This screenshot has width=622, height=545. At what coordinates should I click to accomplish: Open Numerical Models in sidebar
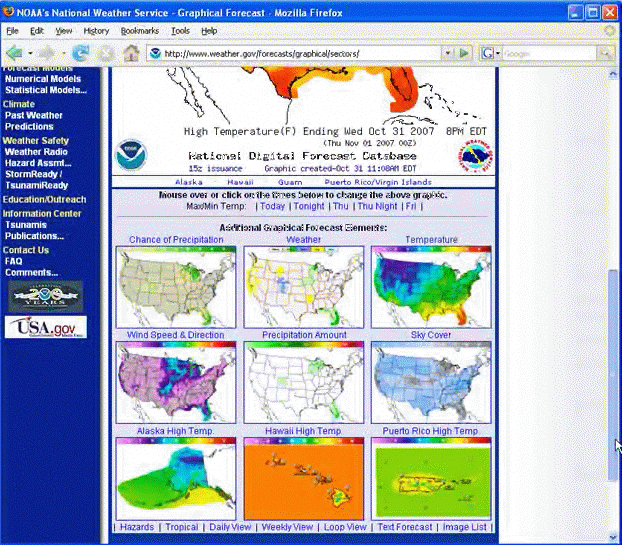pos(43,79)
